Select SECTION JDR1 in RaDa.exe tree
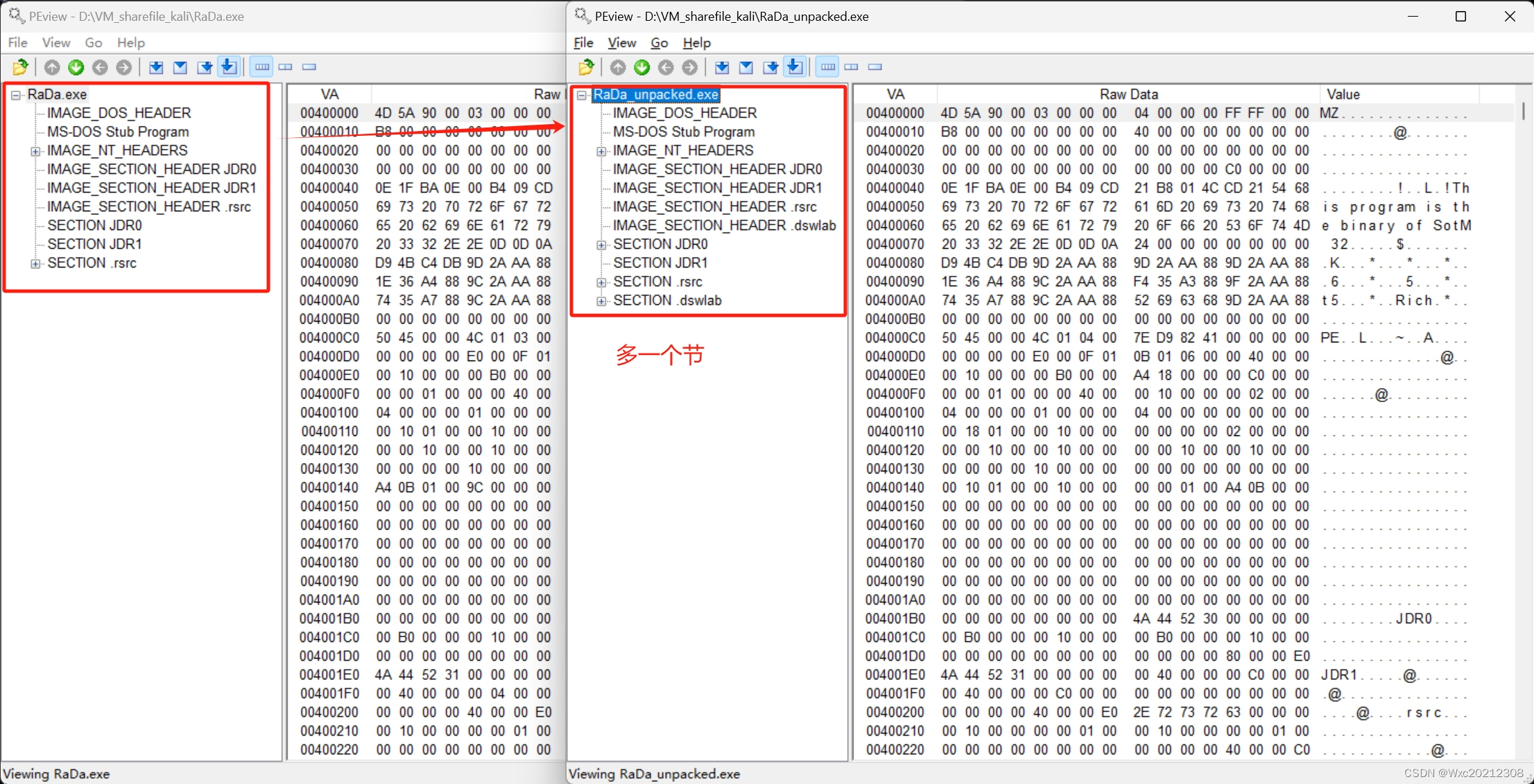1534x784 pixels. [94, 244]
